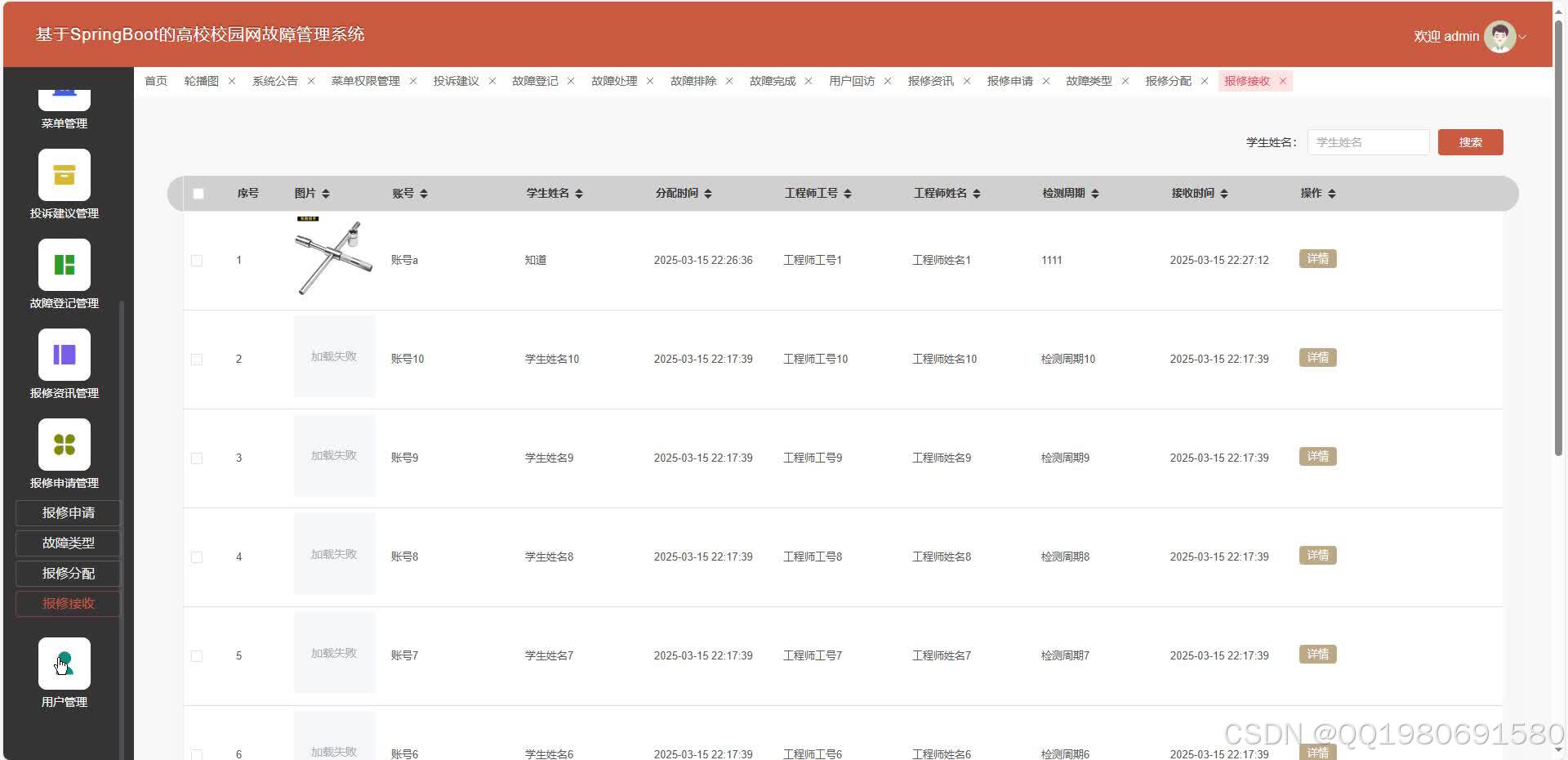
Task: Close the 报修资讯 tab
Action: [x=967, y=81]
